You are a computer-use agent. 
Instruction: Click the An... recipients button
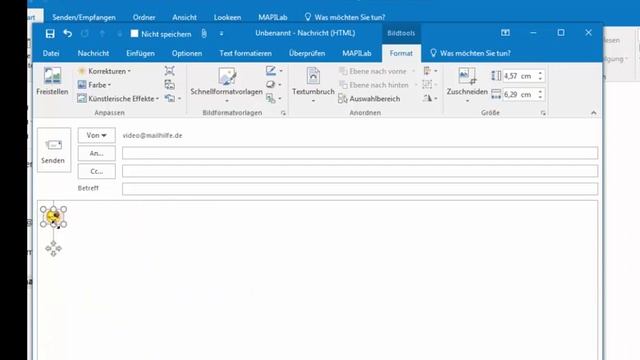96,153
